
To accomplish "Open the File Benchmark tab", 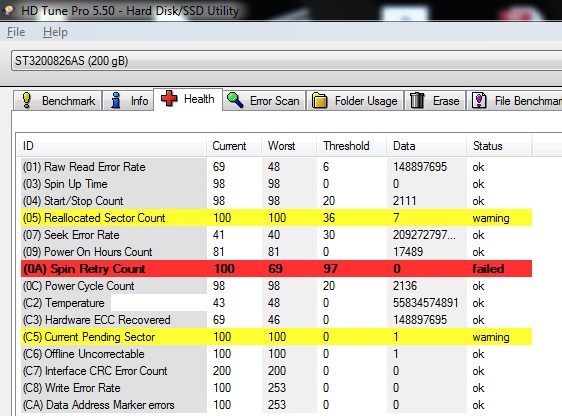I will pos(514,101).
